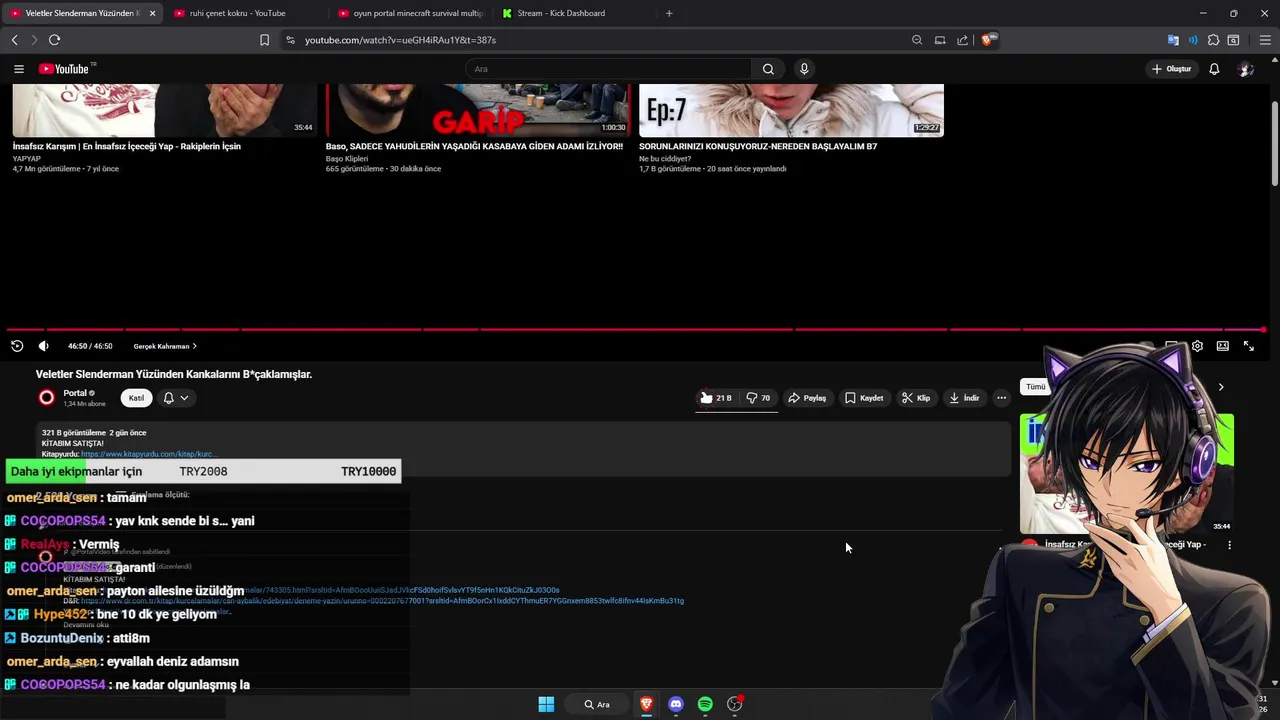This screenshot has height=720, width=1280.
Task: Open the Google Translate extension icon
Action: click(x=1173, y=40)
